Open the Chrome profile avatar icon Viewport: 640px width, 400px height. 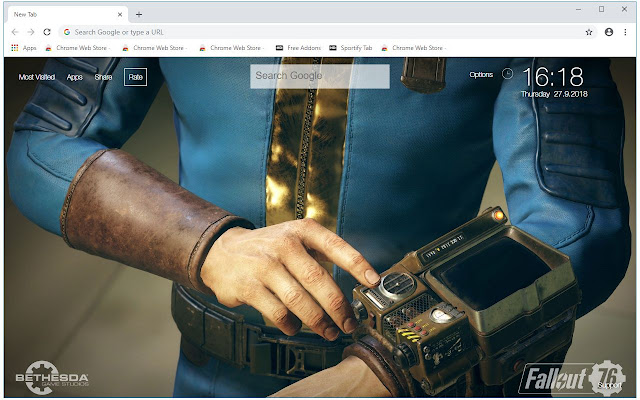tap(609, 32)
